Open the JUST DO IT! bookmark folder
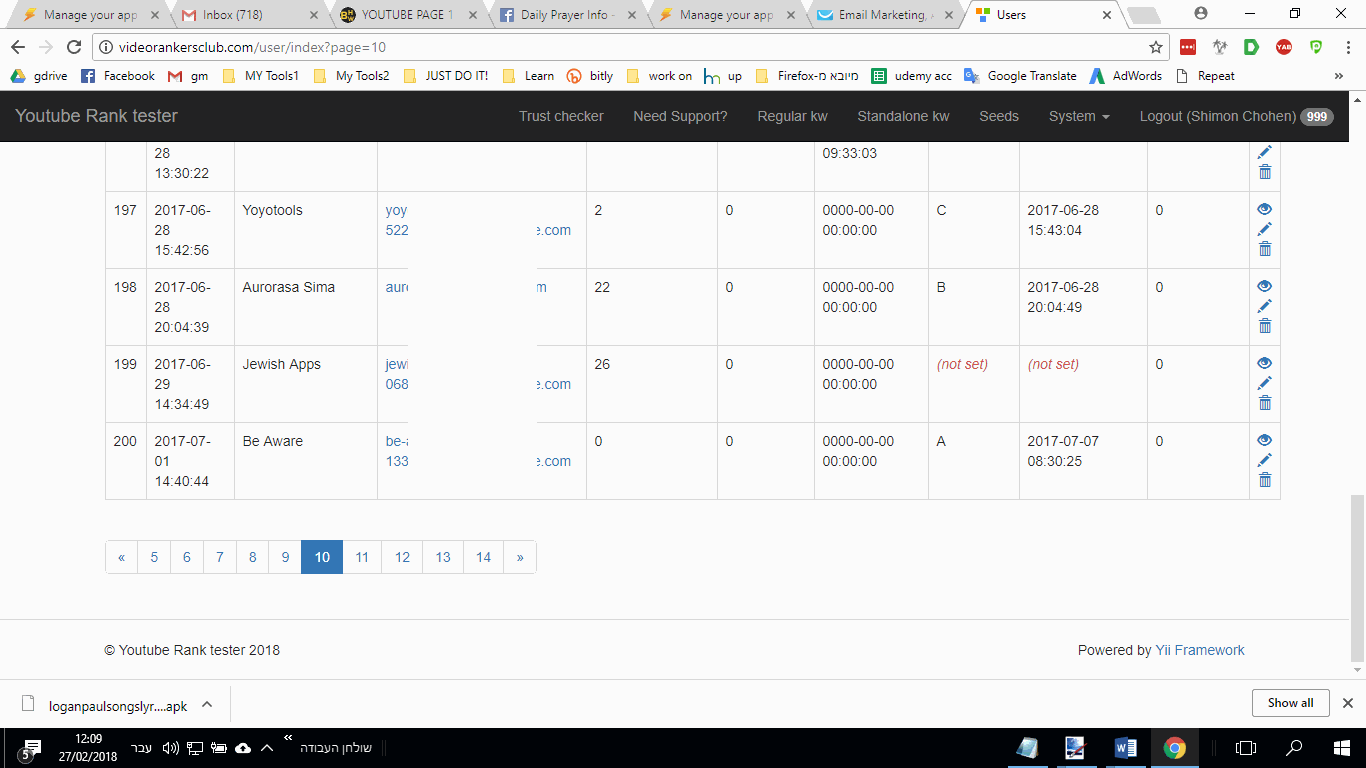This screenshot has height=768, width=1366. pyautogui.click(x=446, y=76)
